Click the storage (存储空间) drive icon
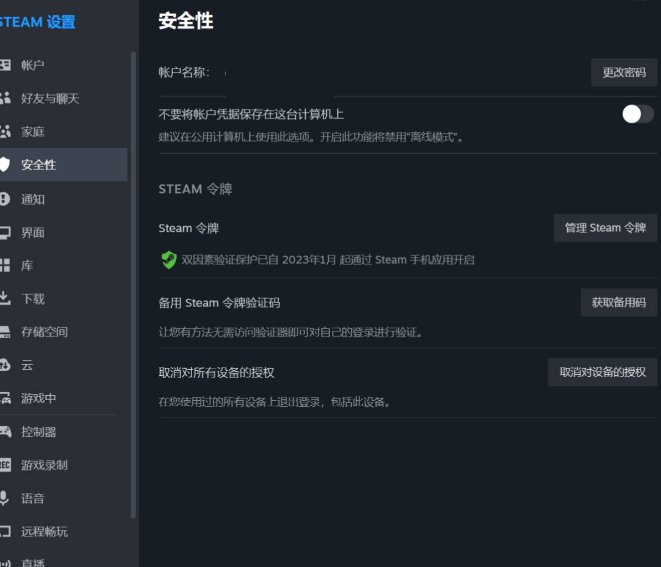Screen dimensions: 661x567 point(5,332)
